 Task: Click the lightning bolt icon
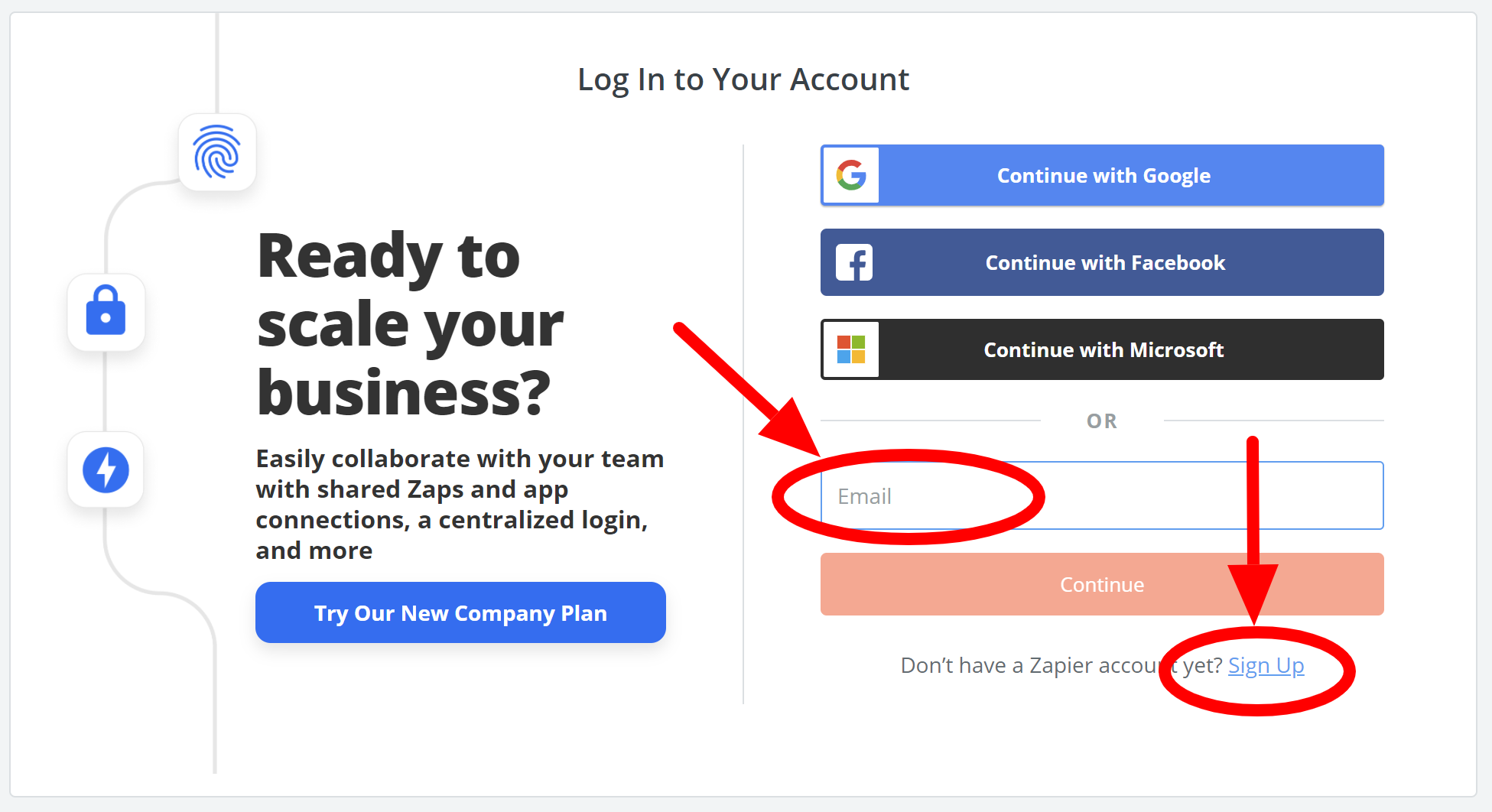click(106, 469)
